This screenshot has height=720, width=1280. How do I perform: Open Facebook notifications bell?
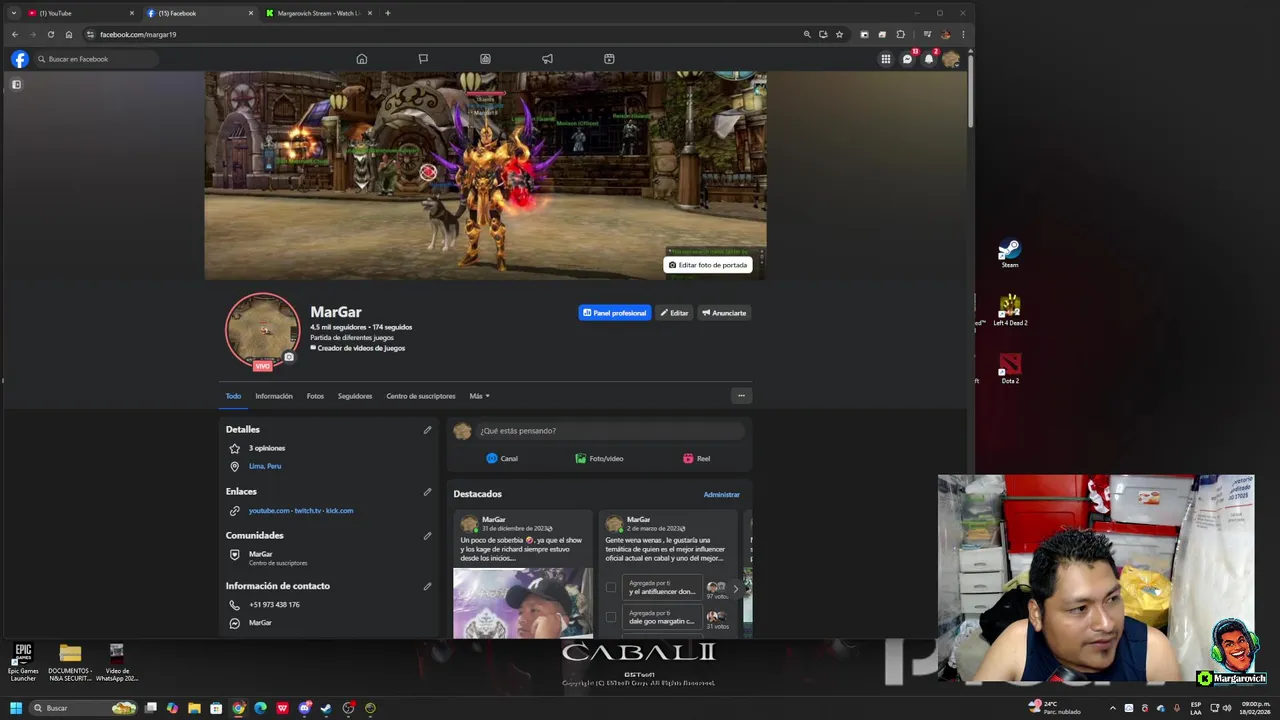click(929, 59)
